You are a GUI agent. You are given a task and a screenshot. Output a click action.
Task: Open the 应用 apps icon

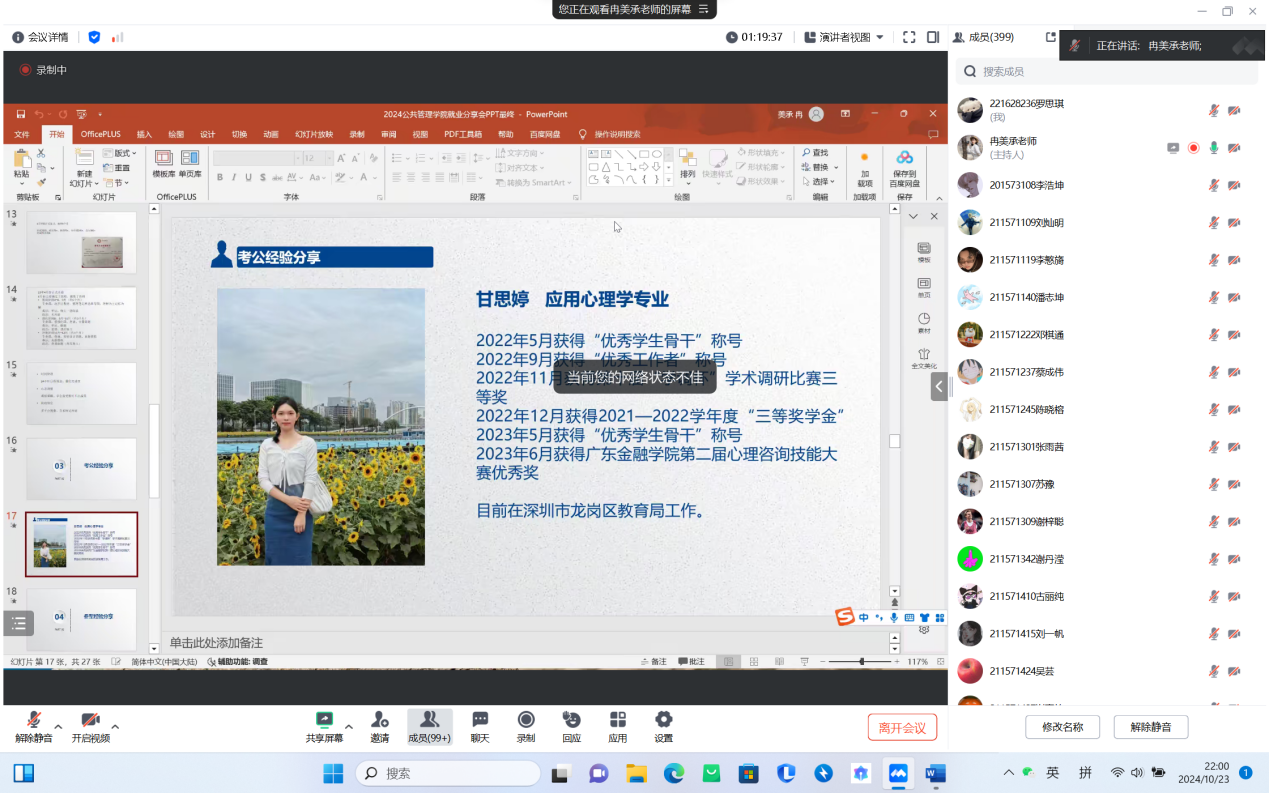(617, 726)
